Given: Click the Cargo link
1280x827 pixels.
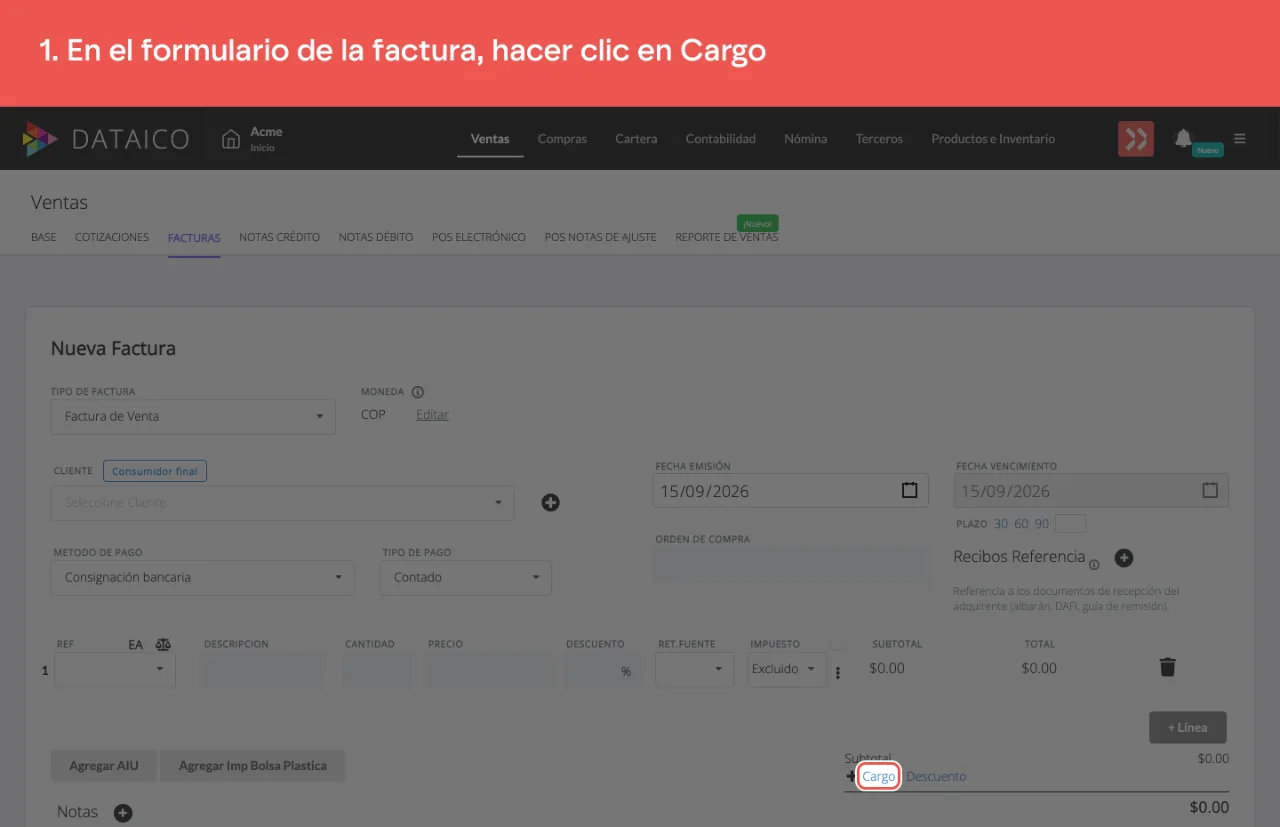Looking at the screenshot, I should pyautogui.click(x=879, y=776).
